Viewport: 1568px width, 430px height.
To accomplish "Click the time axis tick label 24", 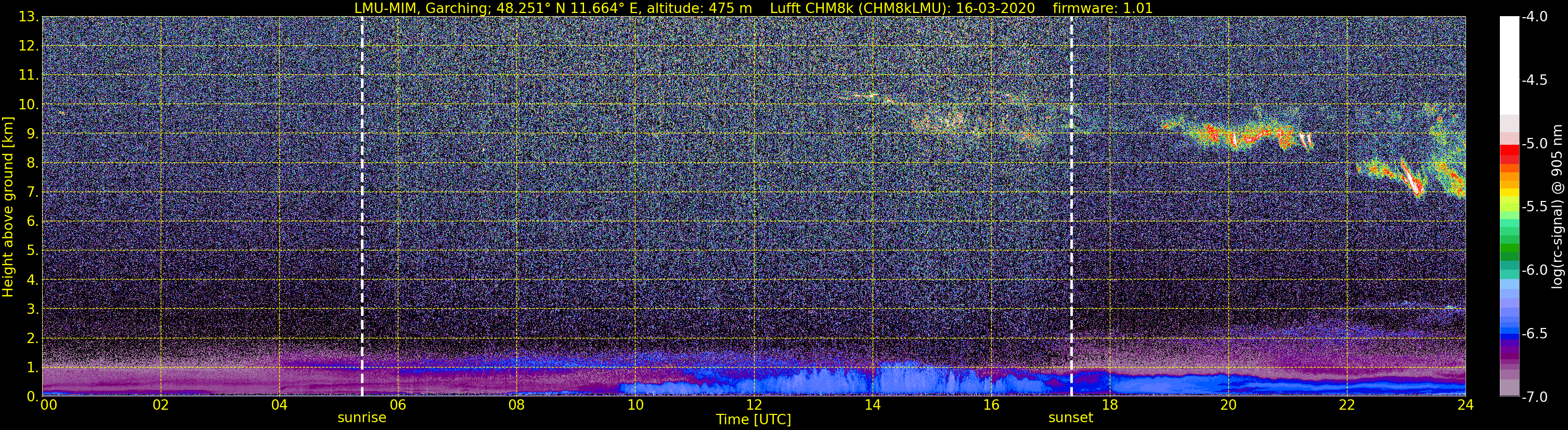I will (x=1466, y=406).
